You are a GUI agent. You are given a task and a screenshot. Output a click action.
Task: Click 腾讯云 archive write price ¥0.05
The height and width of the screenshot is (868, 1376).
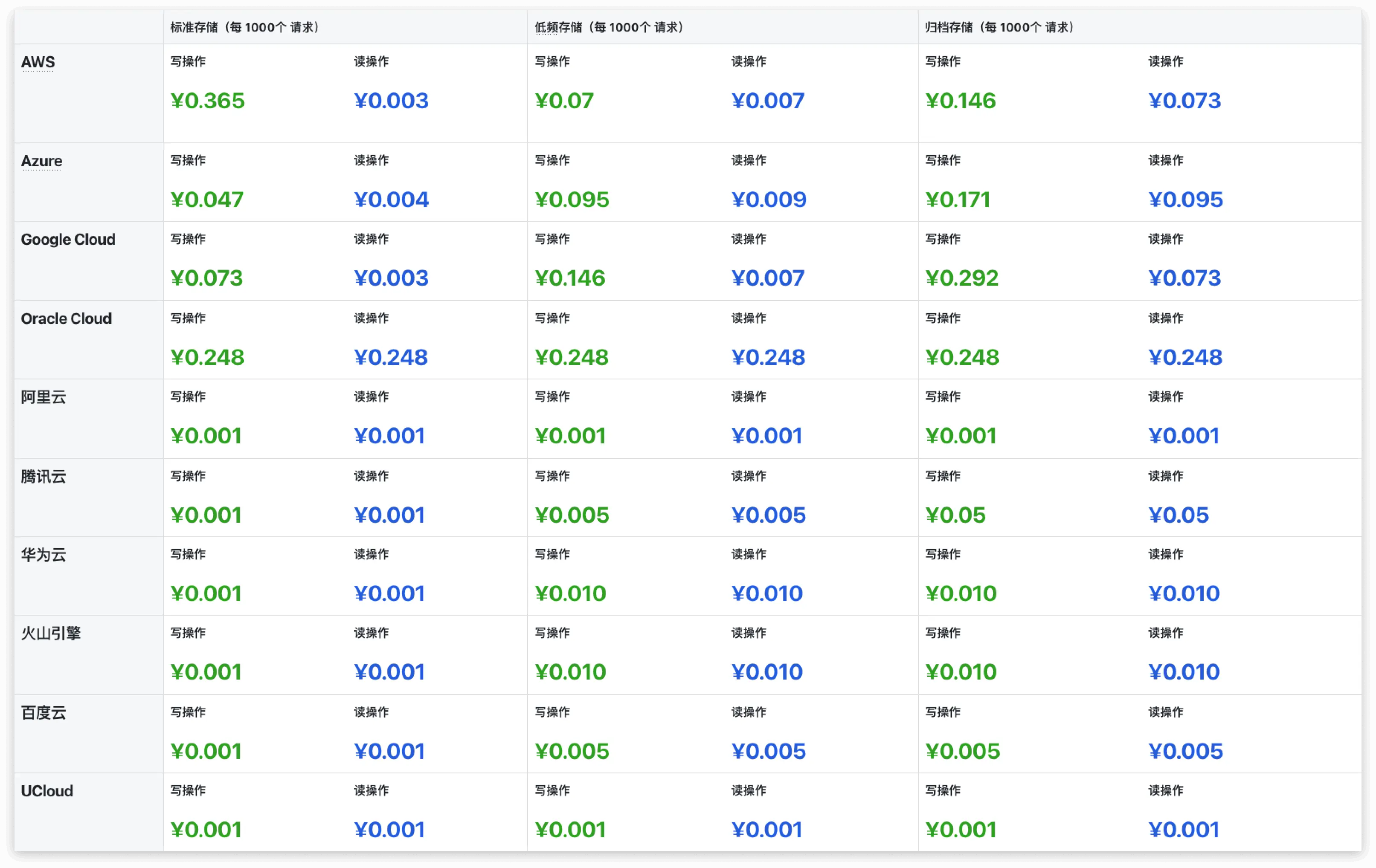(x=955, y=516)
